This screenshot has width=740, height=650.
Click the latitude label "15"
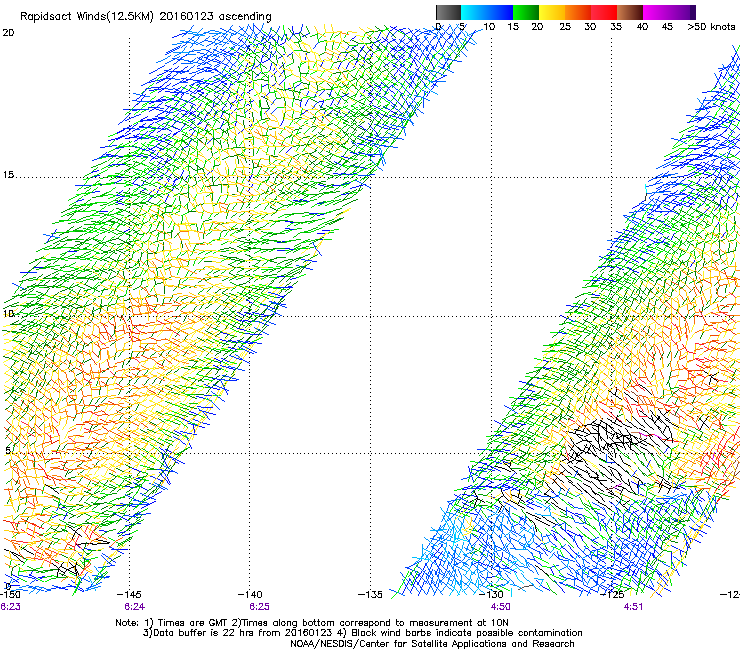pyautogui.click(x=8, y=175)
